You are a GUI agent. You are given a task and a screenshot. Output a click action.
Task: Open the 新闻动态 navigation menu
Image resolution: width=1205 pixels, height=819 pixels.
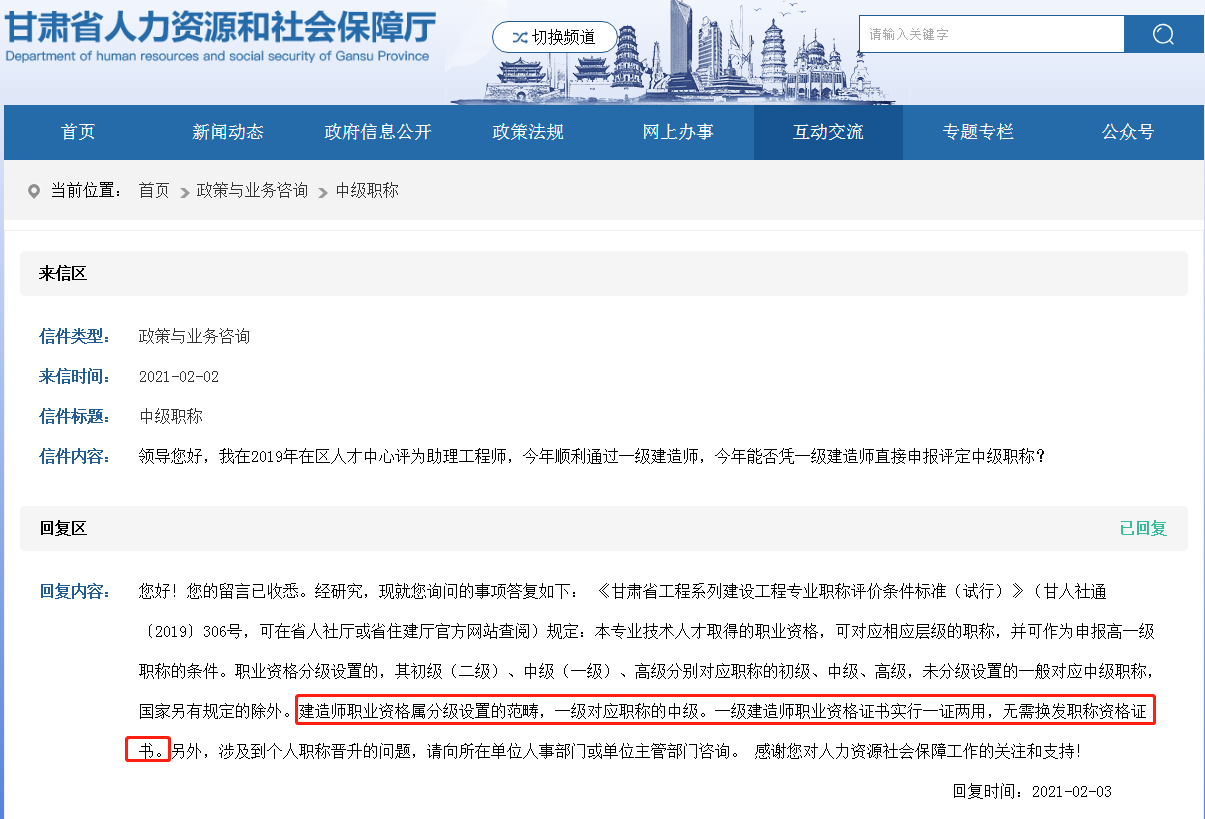(228, 132)
